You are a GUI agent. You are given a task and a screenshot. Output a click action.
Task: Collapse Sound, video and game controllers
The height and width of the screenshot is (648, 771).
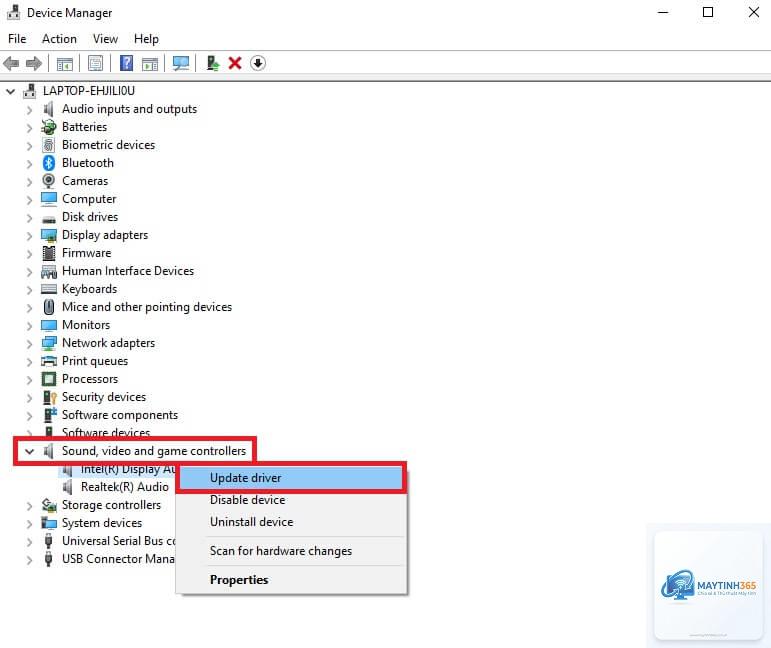[x=30, y=451]
